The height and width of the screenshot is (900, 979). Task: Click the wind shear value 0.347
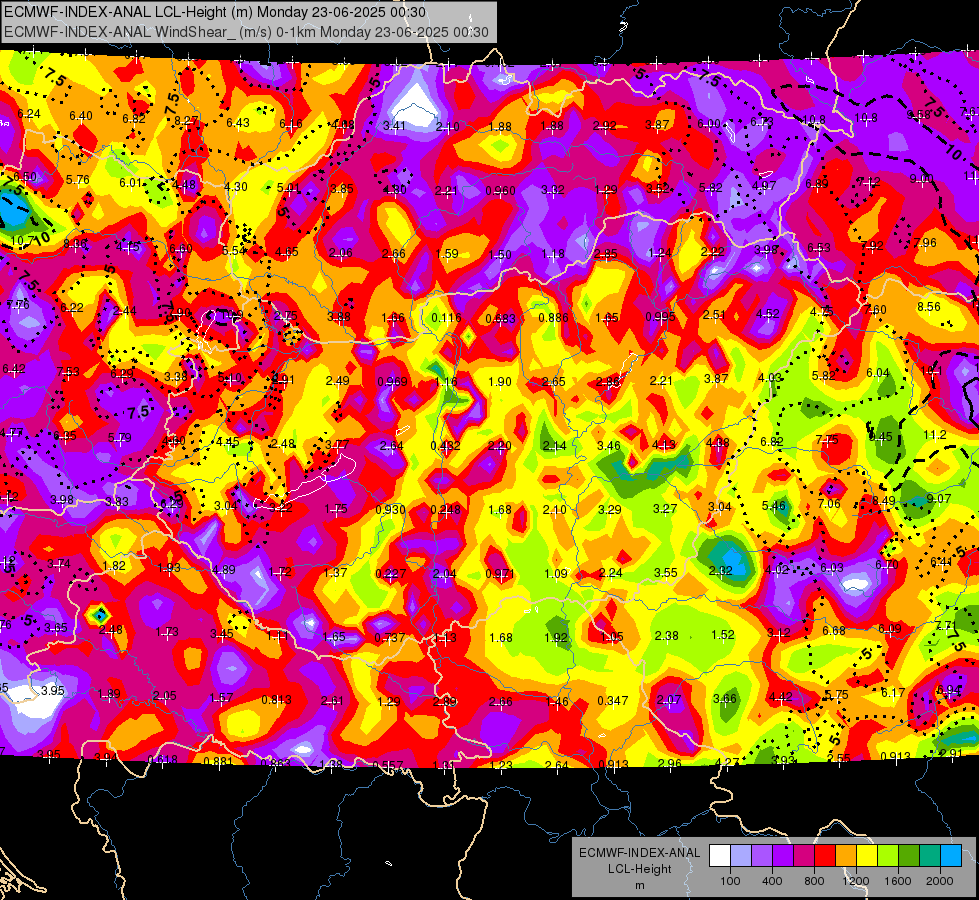point(612,701)
